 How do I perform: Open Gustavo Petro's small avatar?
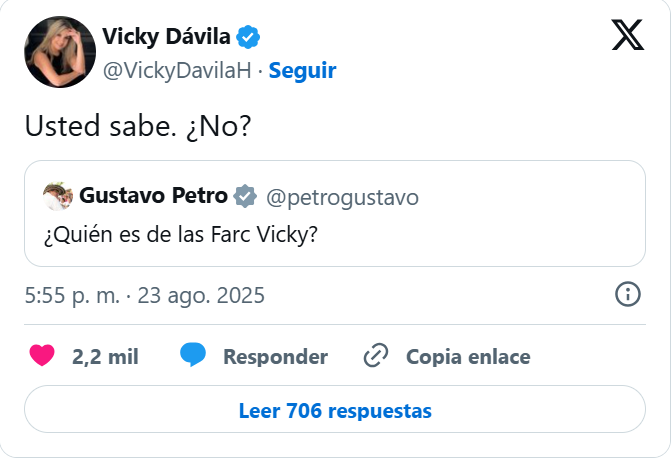(x=58, y=195)
